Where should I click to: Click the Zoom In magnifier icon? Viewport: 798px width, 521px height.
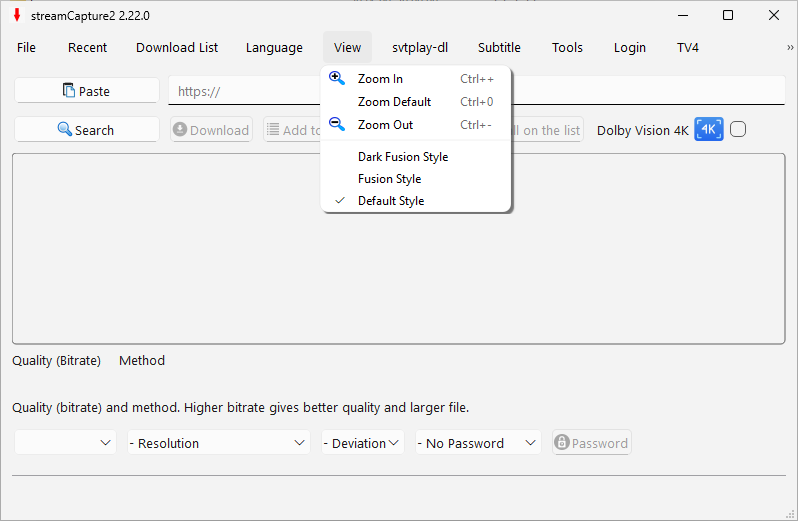click(337, 78)
